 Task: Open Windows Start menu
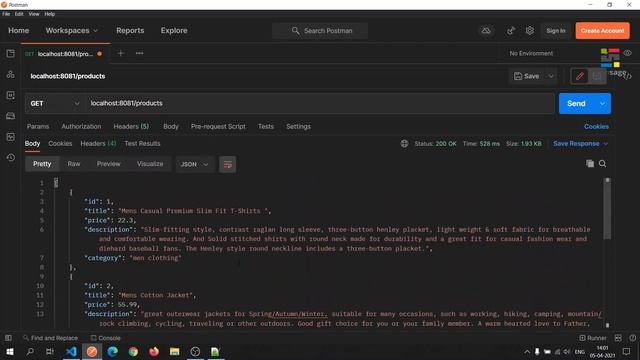click(10, 351)
